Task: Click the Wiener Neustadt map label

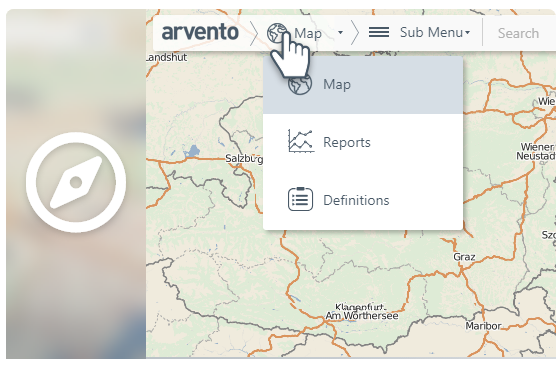Action: click(x=536, y=151)
